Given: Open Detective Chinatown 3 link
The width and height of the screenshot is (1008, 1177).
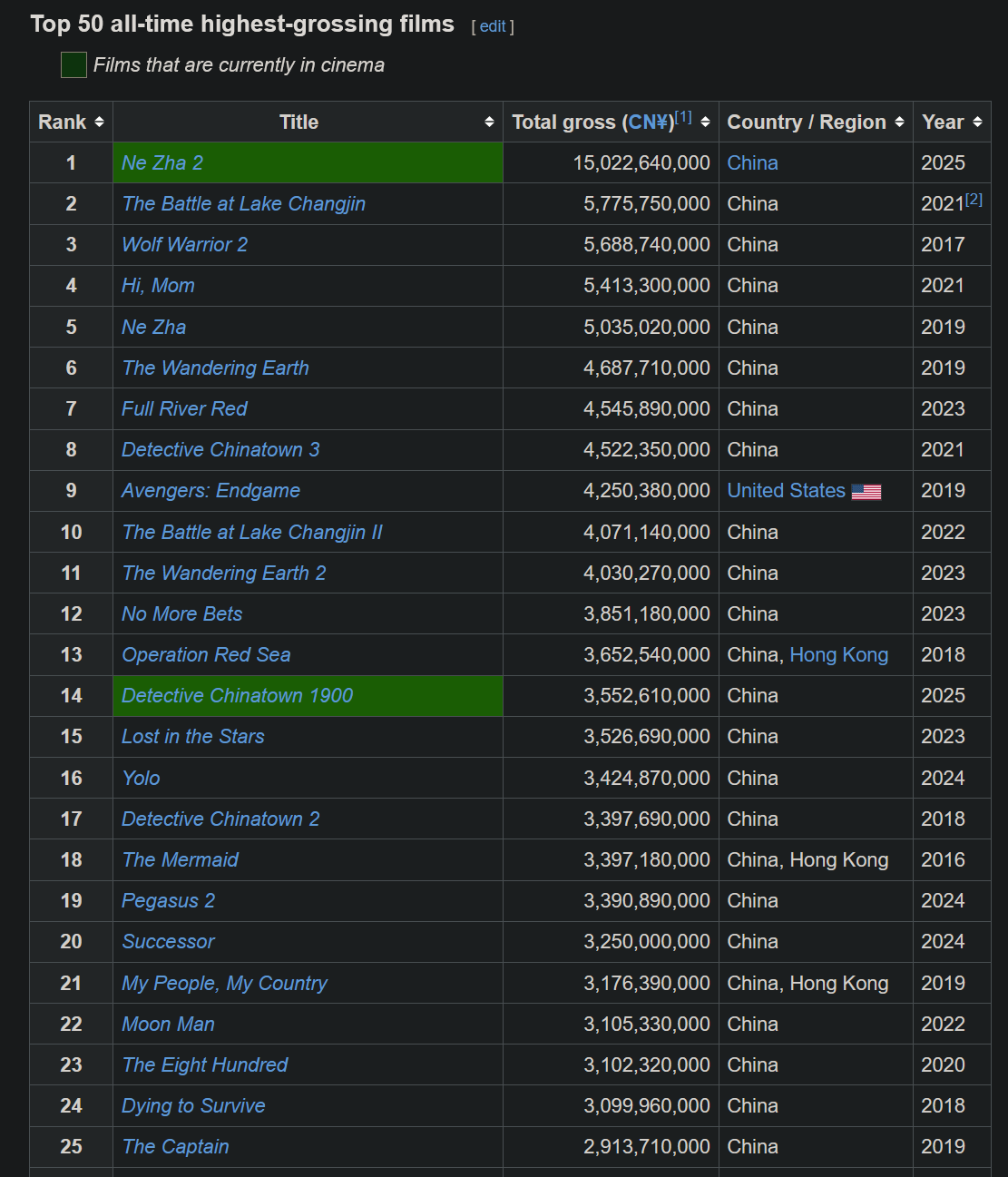Looking at the screenshot, I should [220, 450].
